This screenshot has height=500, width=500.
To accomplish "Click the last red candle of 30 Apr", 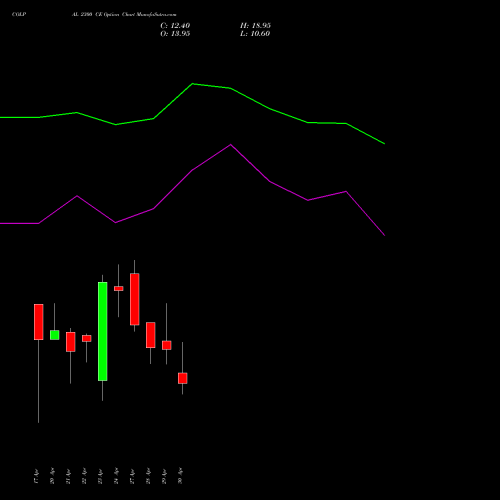I will 183,378.
